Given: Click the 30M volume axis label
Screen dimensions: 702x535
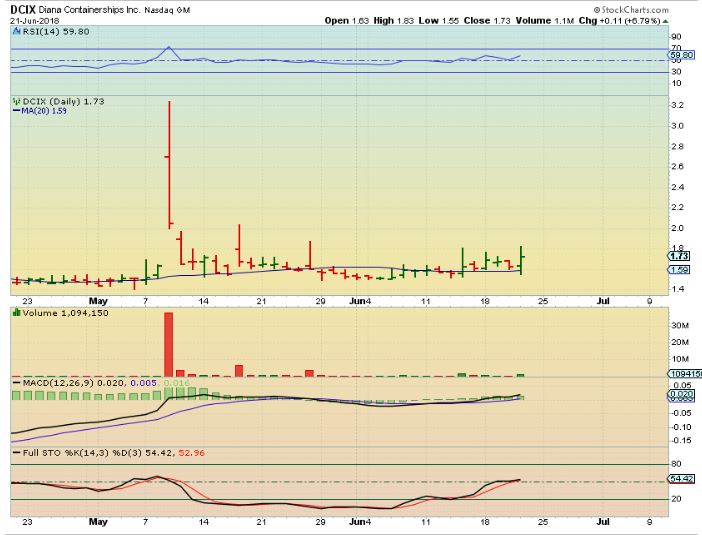Looking at the screenshot, I should (680, 325).
